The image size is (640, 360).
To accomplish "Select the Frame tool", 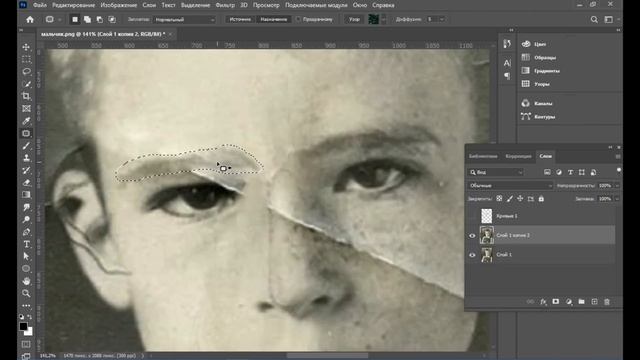I will [x=26, y=109].
